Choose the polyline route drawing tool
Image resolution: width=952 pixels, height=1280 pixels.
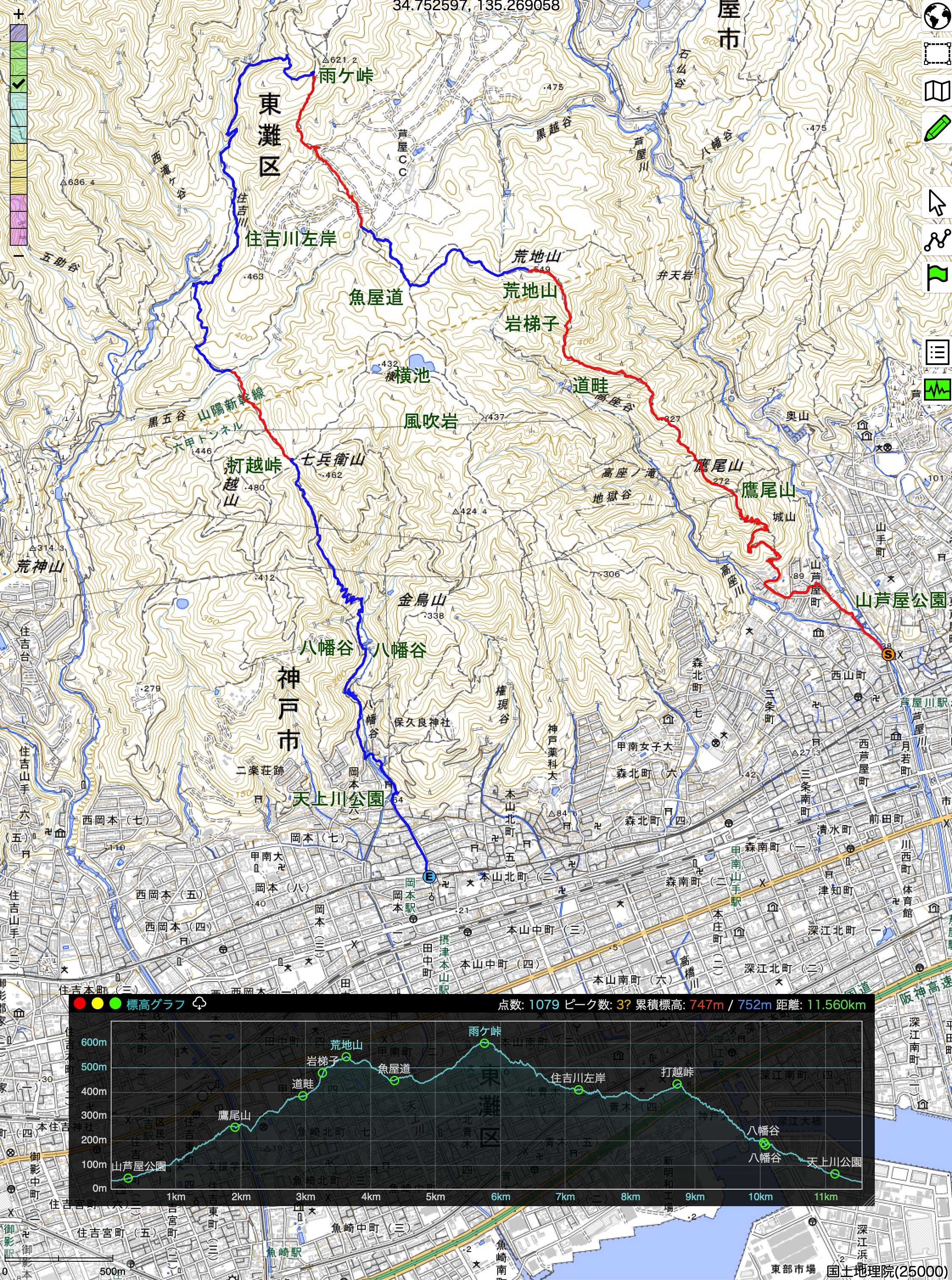tap(937, 240)
